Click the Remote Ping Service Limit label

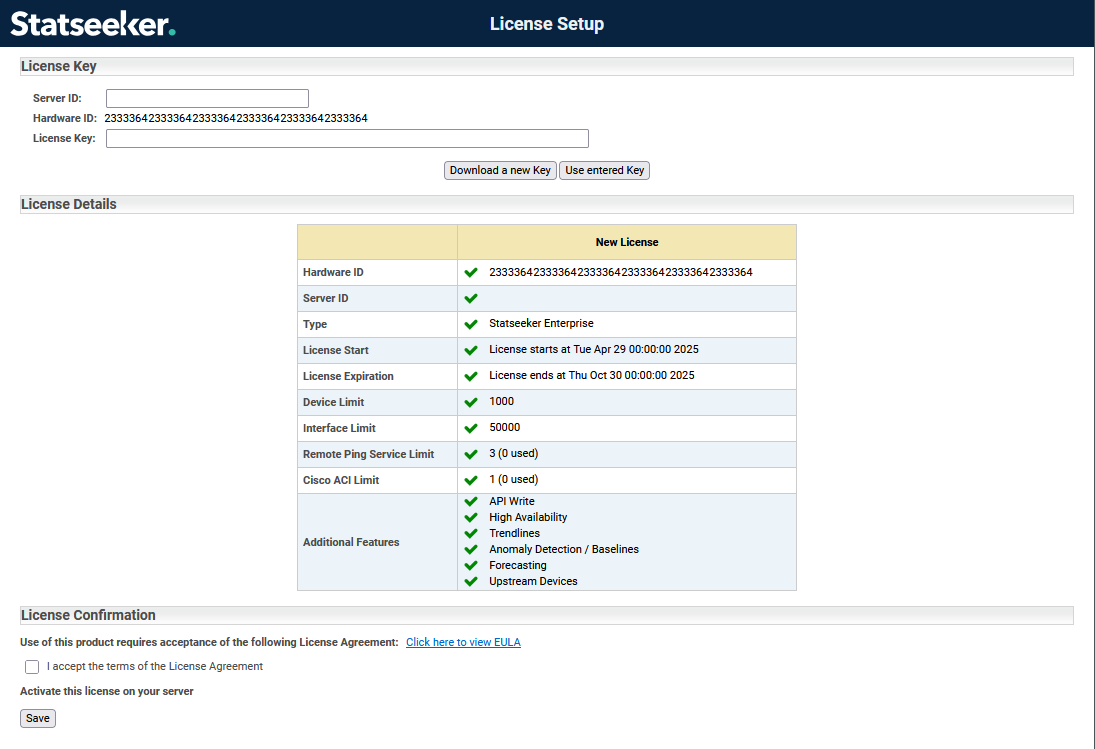(x=369, y=454)
